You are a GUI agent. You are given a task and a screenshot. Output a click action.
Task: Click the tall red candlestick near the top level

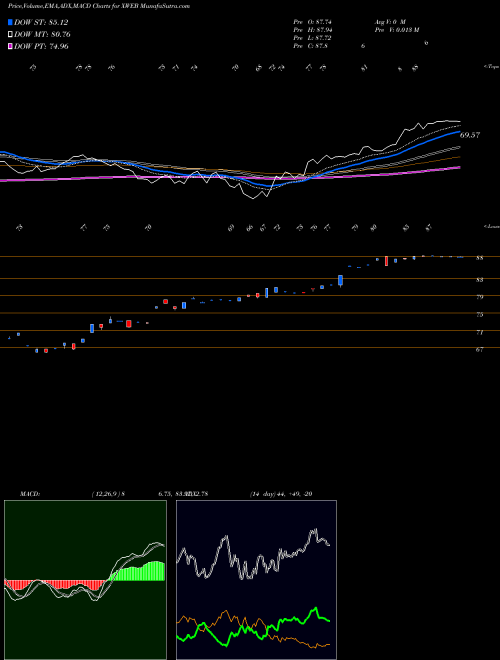coord(386,261)
